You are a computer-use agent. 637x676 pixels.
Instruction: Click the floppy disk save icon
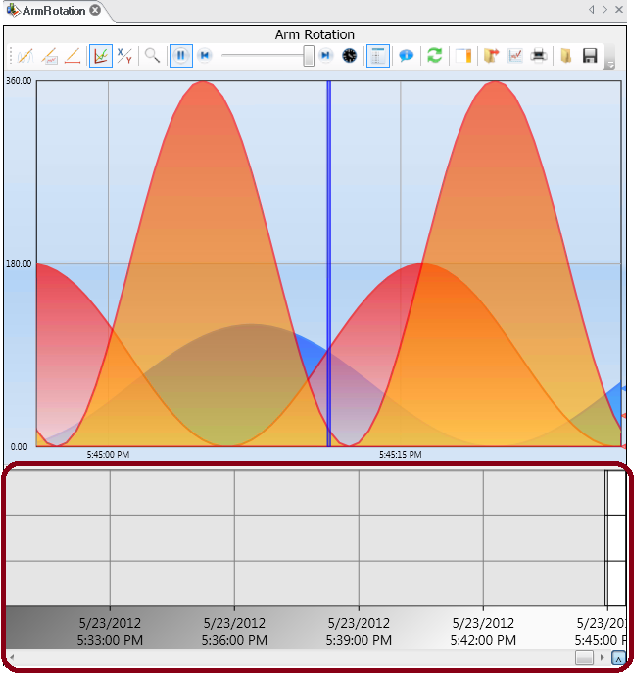(590, 56)
